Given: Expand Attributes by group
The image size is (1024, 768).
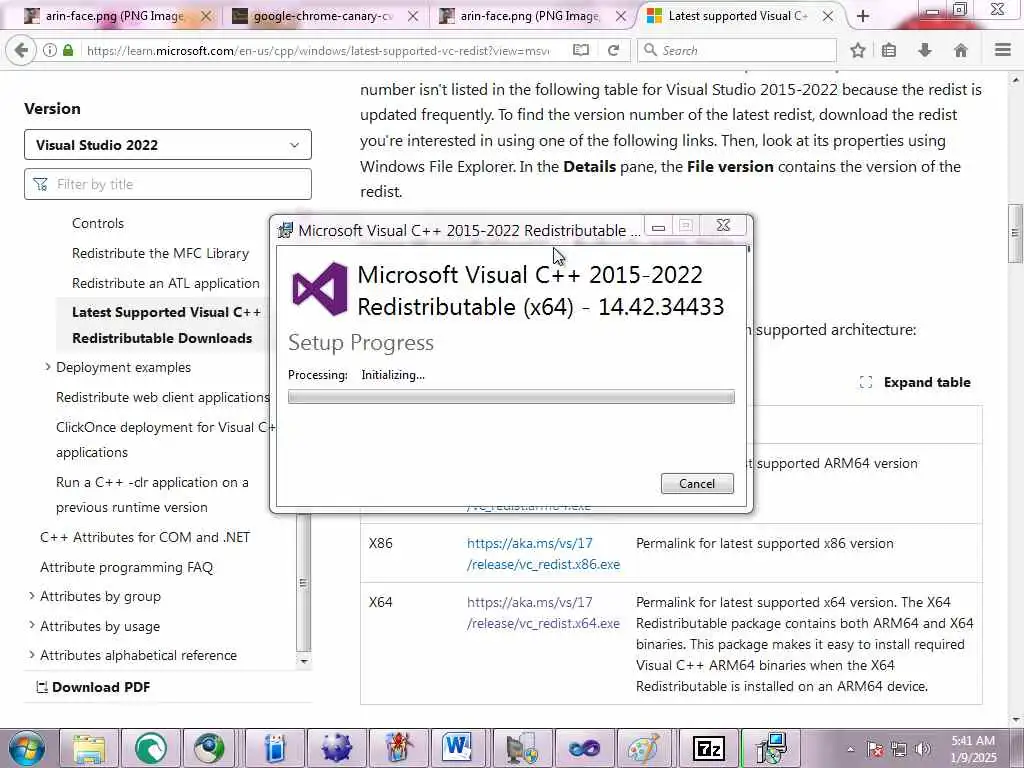Looking at the screenshot, I should click(31, 596).
